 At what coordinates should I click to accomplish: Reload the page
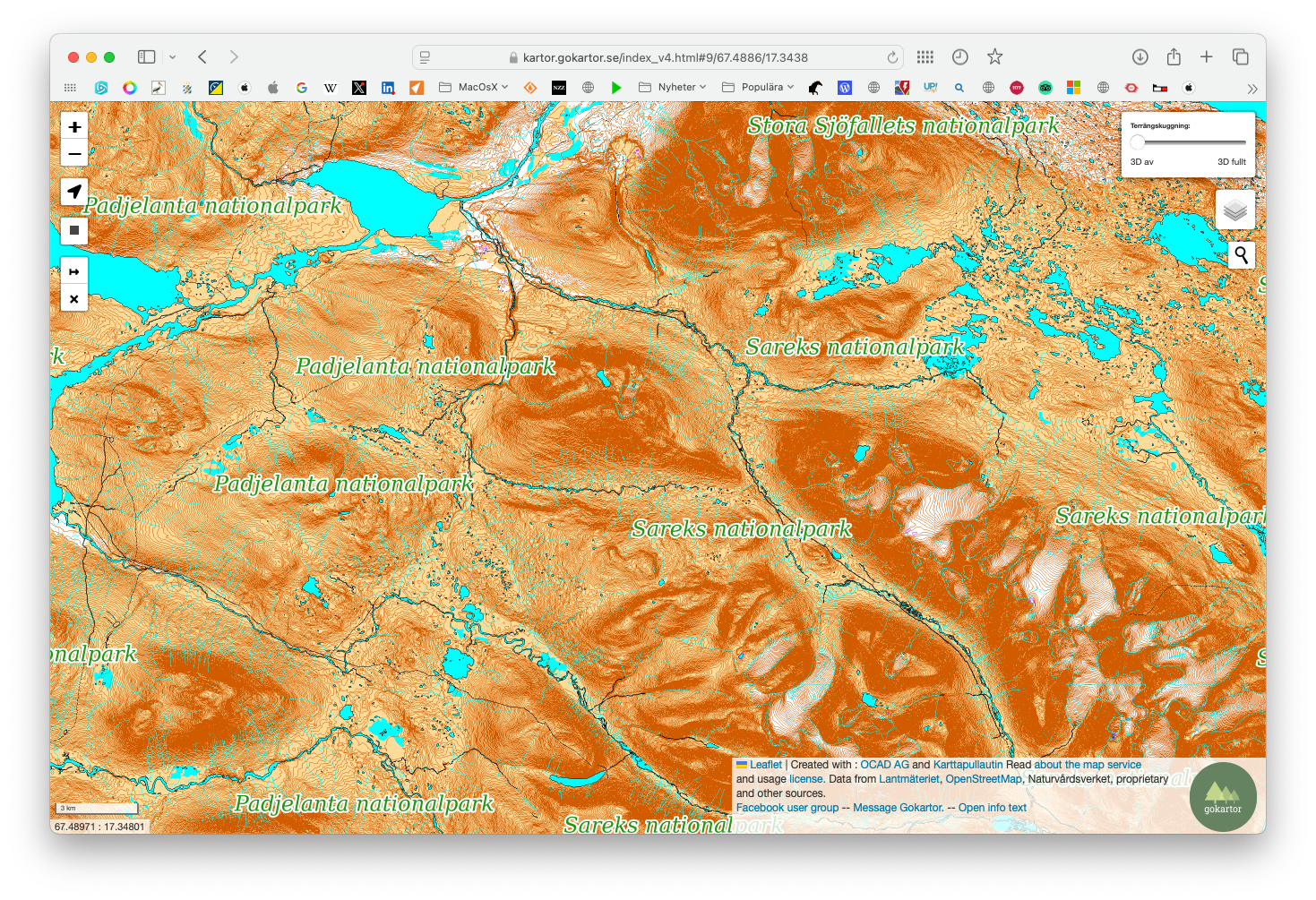click(892, 57)
